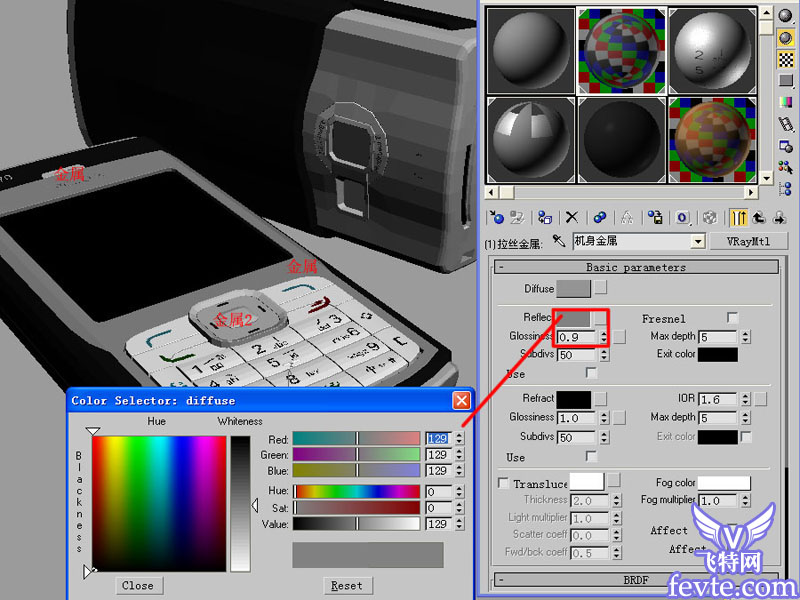Enable the Translucent checkbox
800x600 pixels.
503,483
